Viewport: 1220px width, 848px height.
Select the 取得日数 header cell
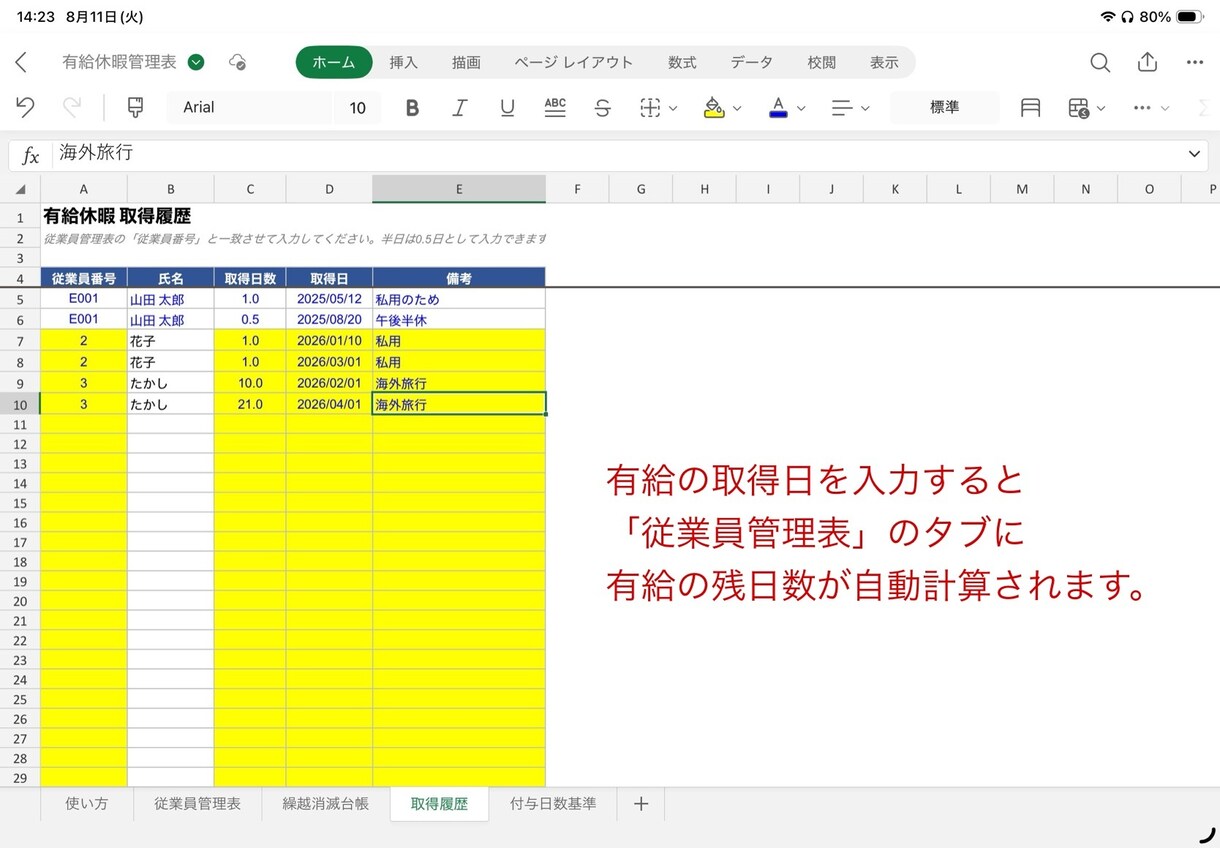tap(250, 277)
